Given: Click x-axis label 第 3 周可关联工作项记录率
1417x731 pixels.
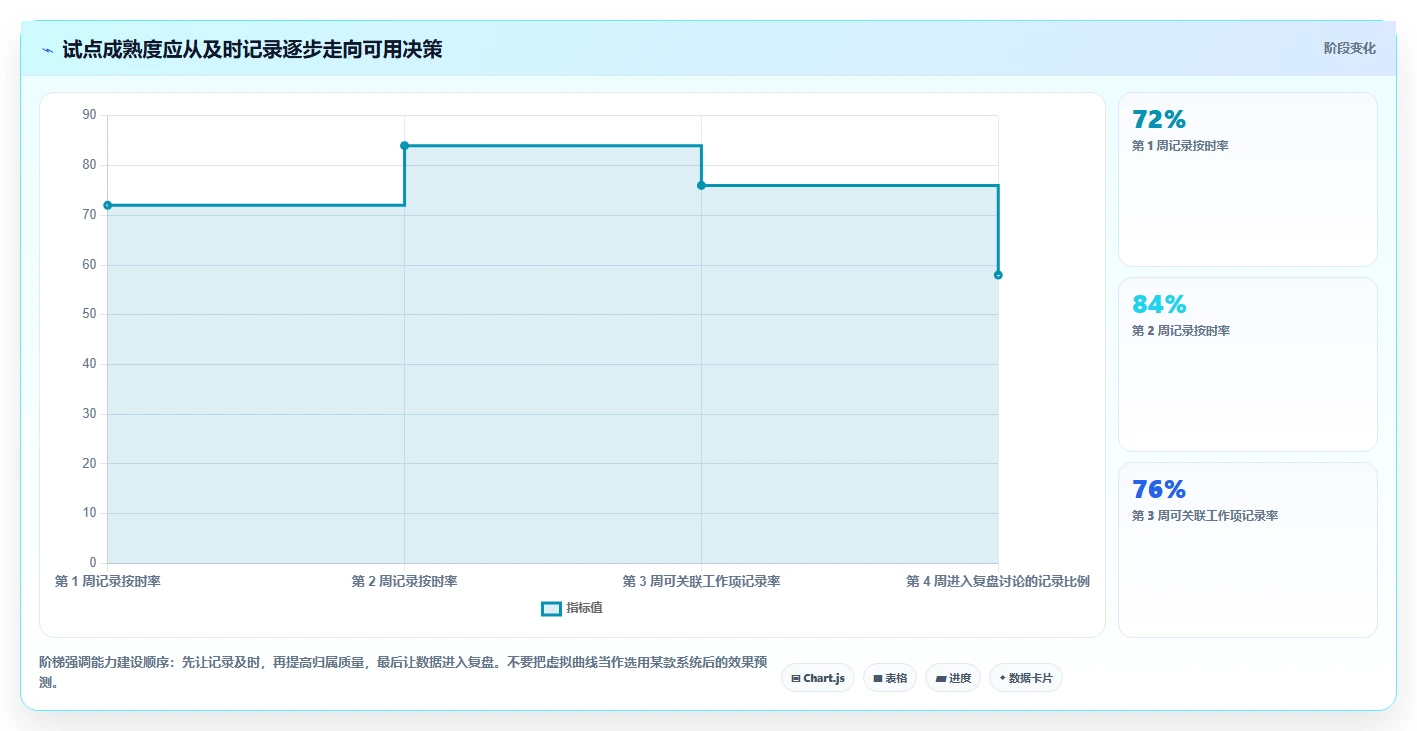Looking at the screenshot, I should coord(701,581).
